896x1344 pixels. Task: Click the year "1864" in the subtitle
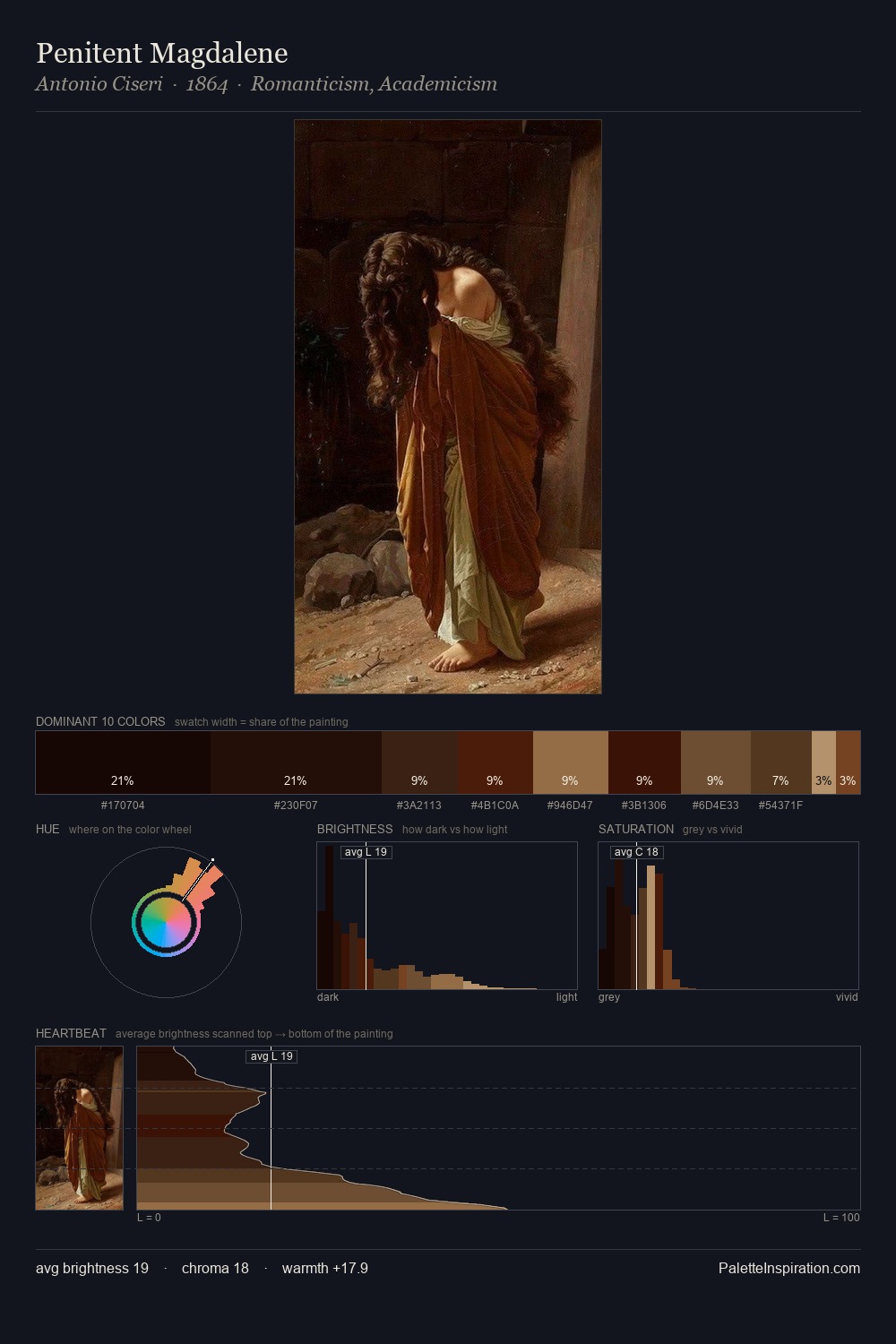pyautogui.click(x=207, y=84)
